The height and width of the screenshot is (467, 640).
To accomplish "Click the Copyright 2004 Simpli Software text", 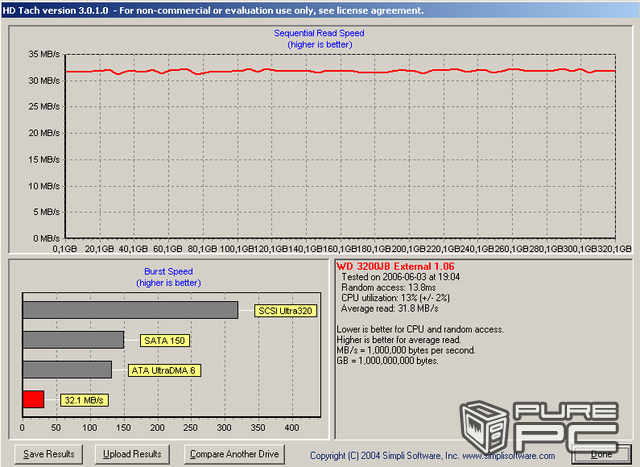I will [x=432, y=456].
